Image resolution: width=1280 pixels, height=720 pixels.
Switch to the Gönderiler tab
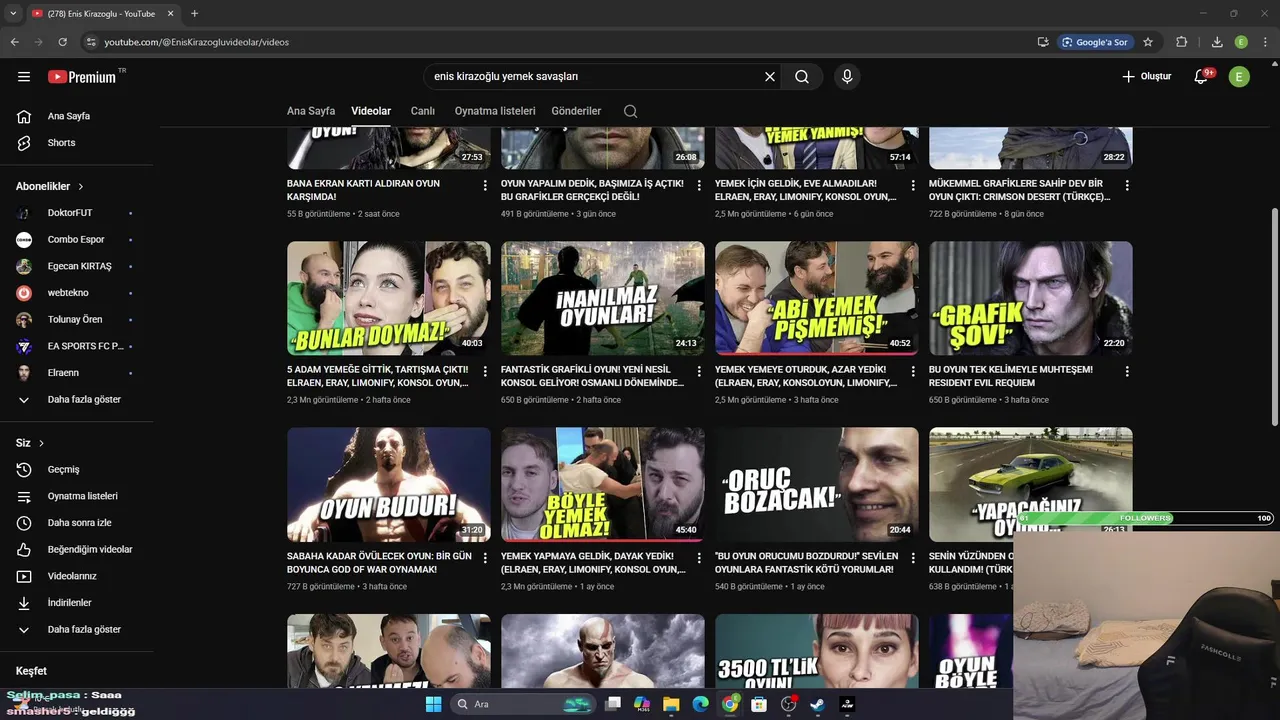tap(577, 111)
